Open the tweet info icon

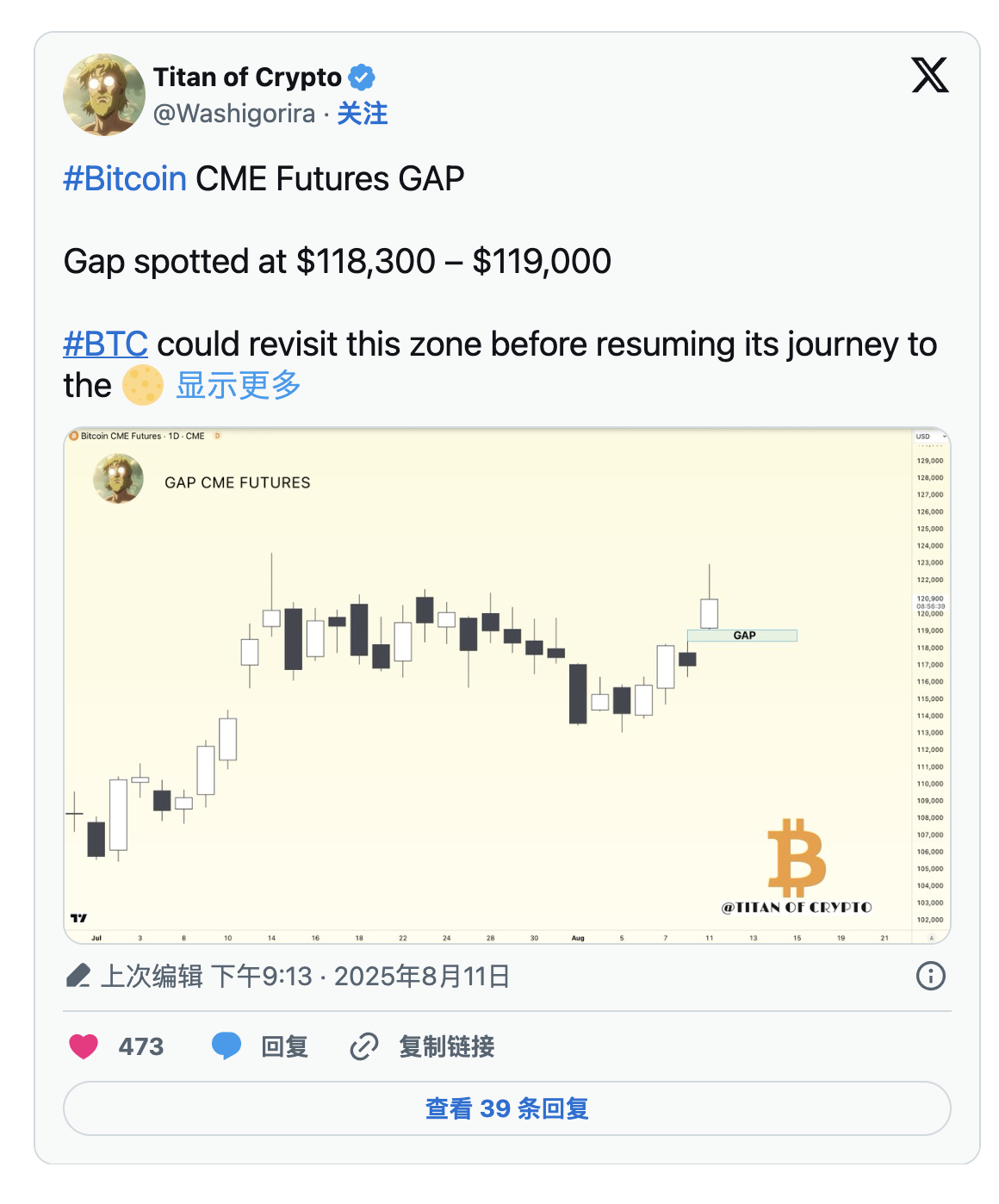point(931,976)
